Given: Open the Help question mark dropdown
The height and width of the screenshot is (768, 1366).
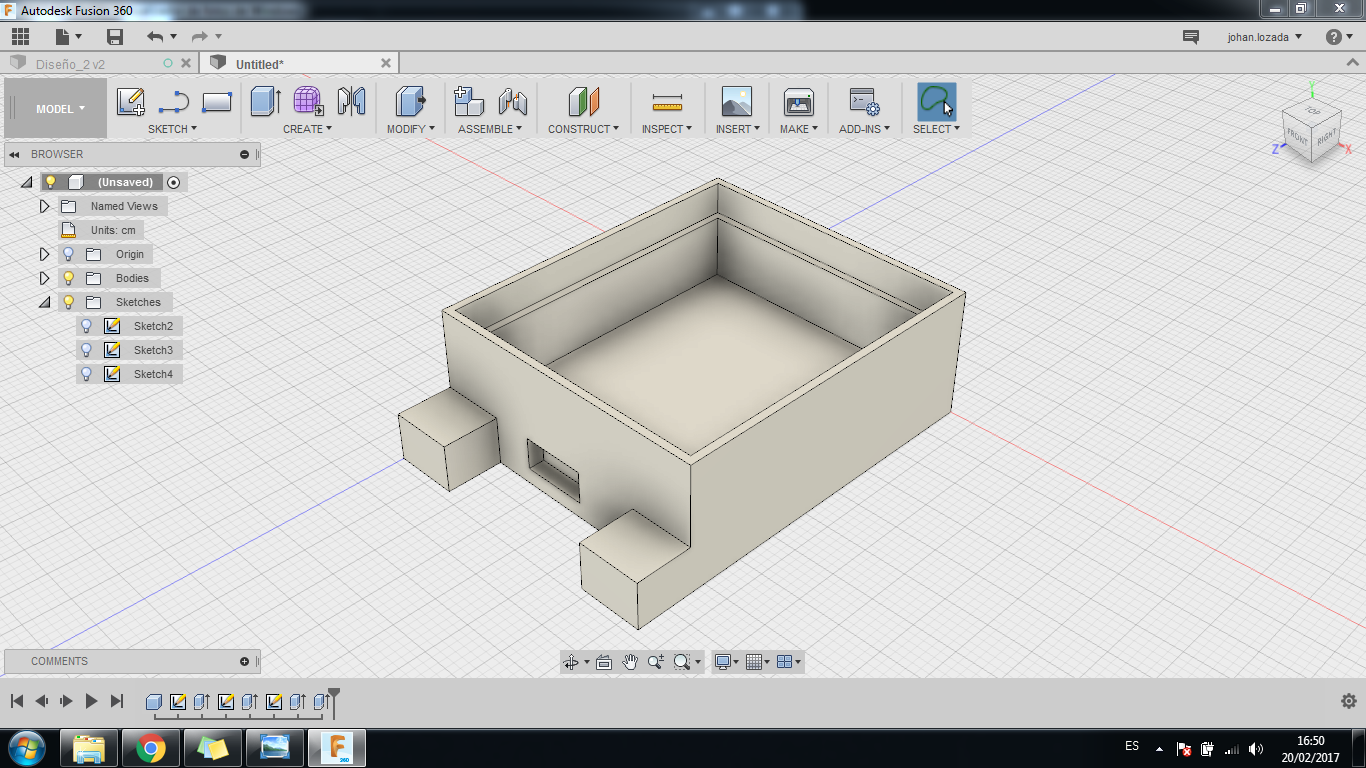Looking at the screenshot, I should (1339, 37).
